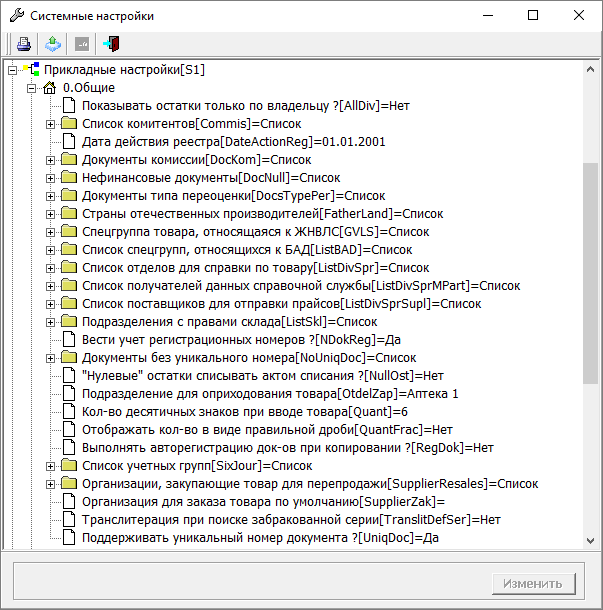
Task: Select Вести учет регистрационных номеров ?[NDokReg]=Да
Action: tap(241, 340)
